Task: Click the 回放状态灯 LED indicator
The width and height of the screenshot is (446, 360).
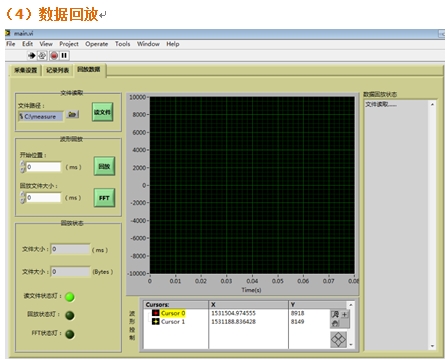Action: pos(70,315)
